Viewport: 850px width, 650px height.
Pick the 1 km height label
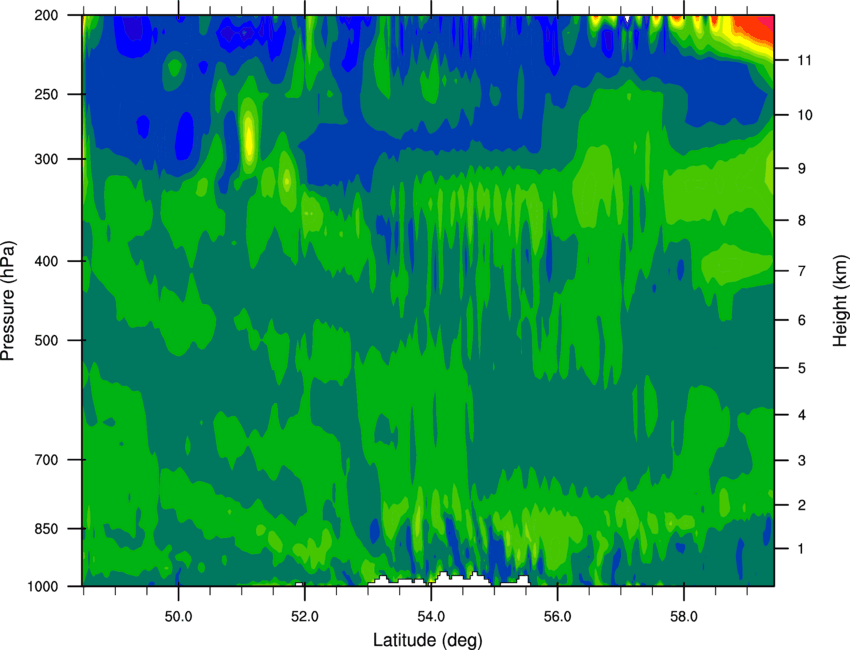coord(802,549)
